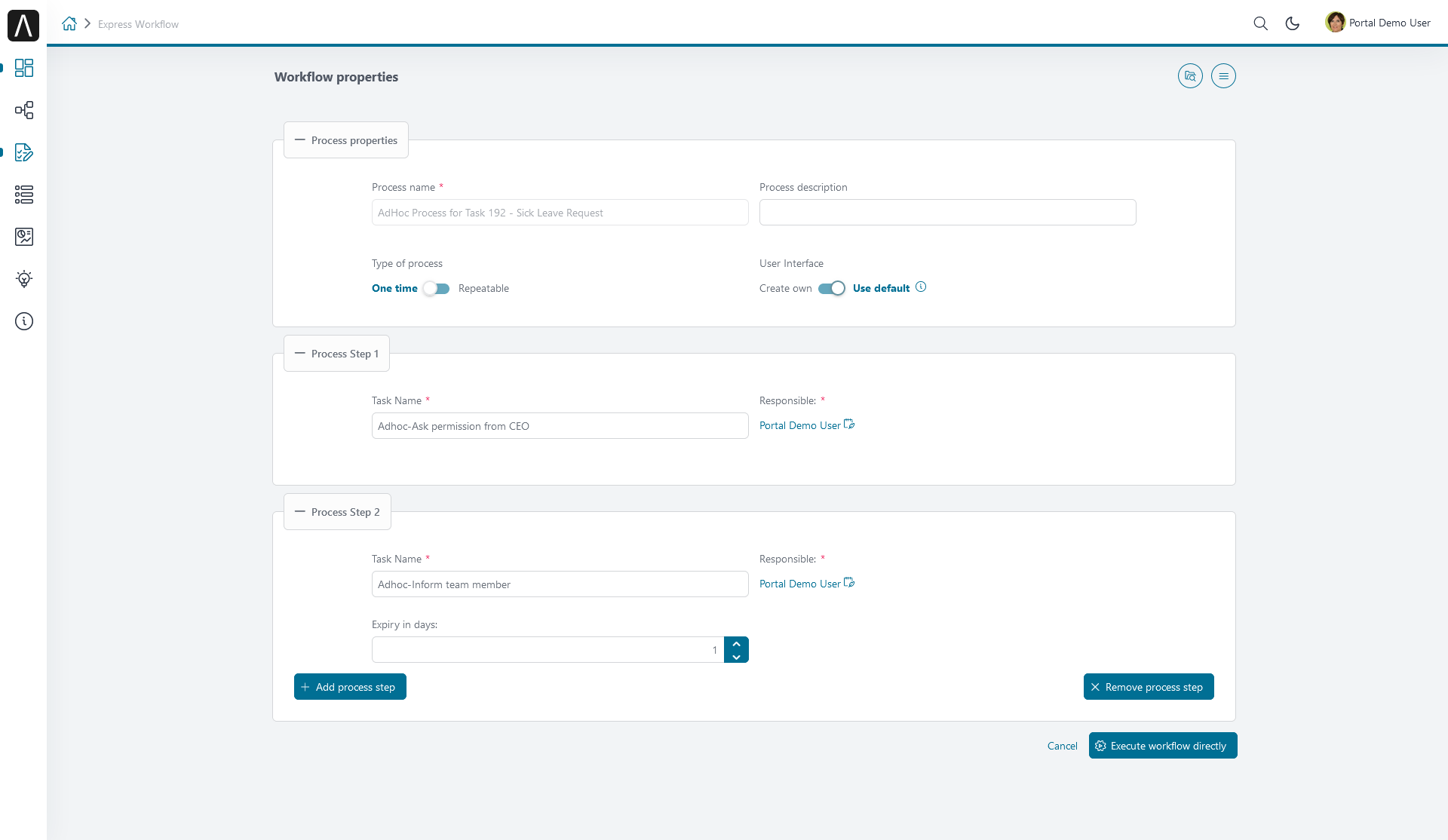Toggle Create own / Use default switch

click(832, 289)
